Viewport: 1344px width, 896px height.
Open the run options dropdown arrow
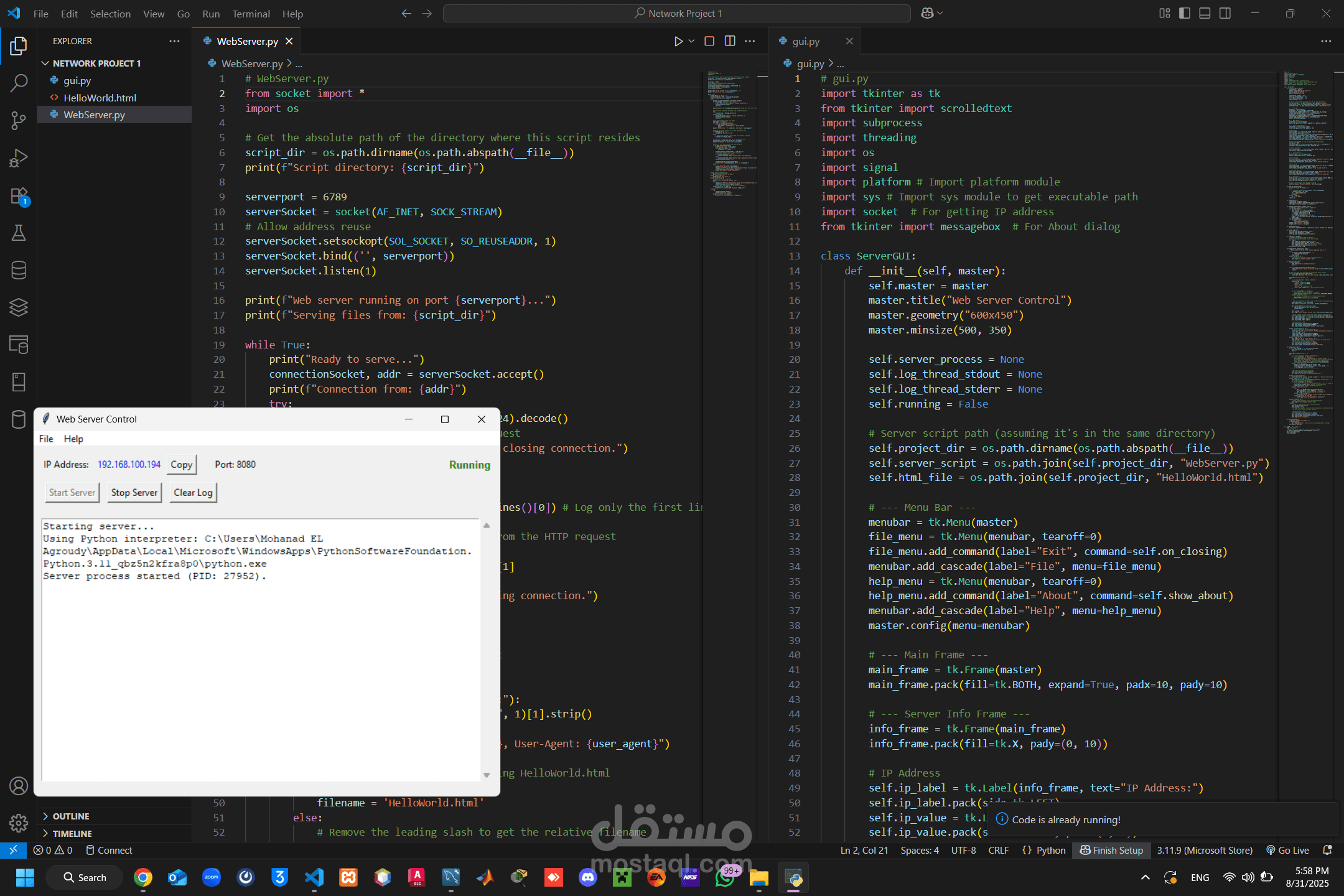(691, 41)
